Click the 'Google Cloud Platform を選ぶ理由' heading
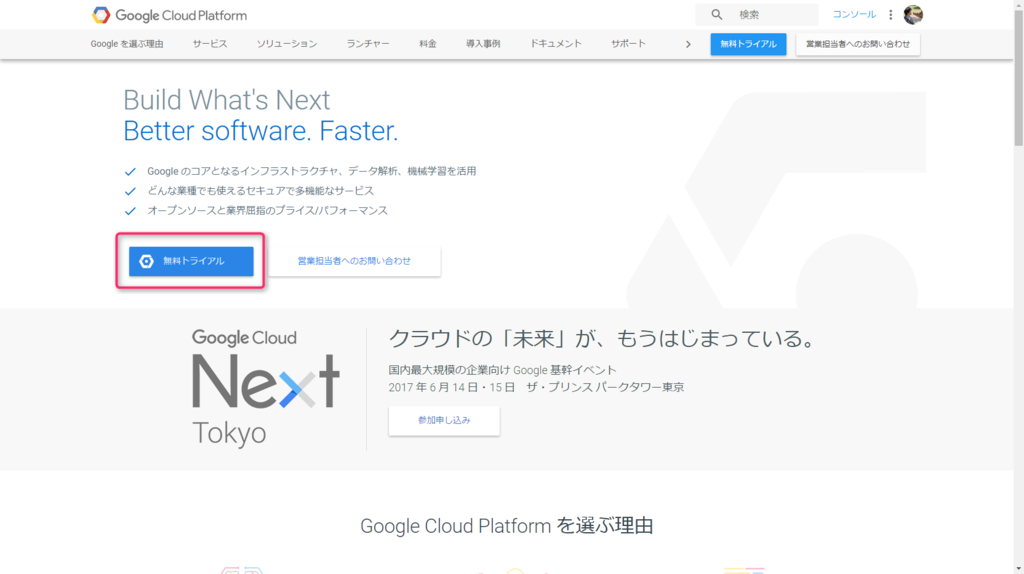 click(x=506, y=526)
